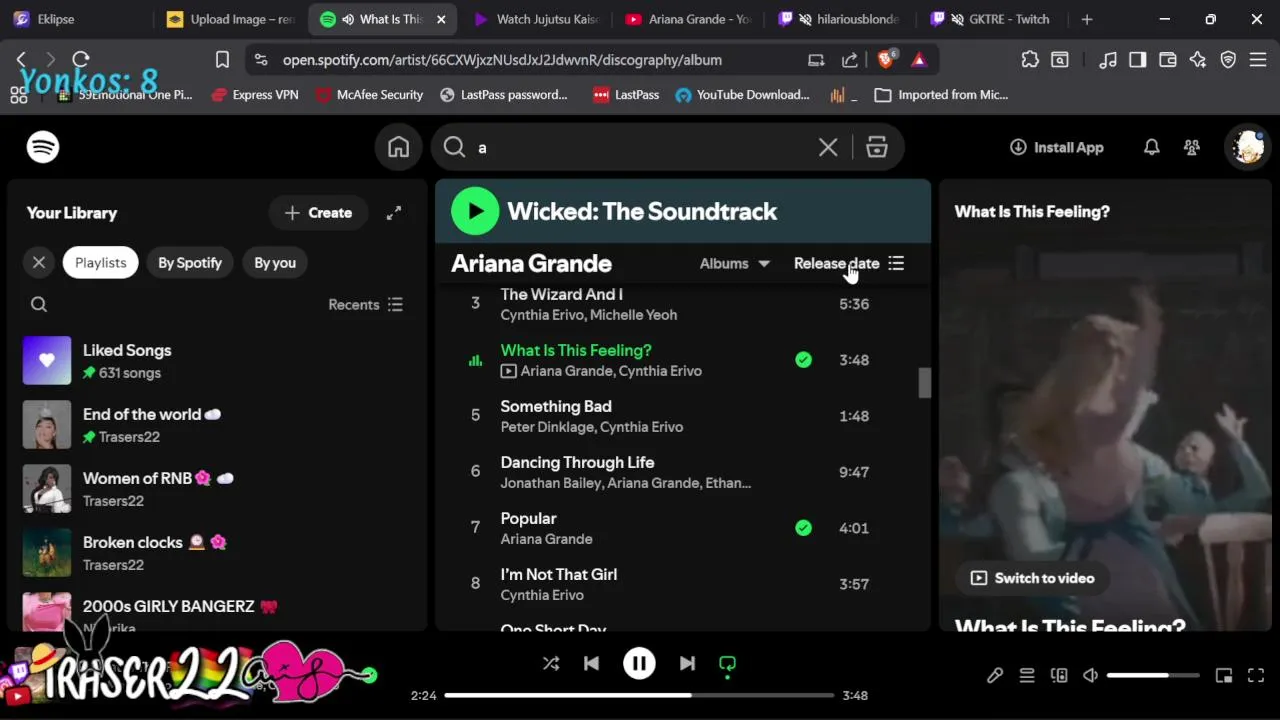Screen dimensions: 1280x720
Task: Toggle shuffle playback
Action: 551,663
